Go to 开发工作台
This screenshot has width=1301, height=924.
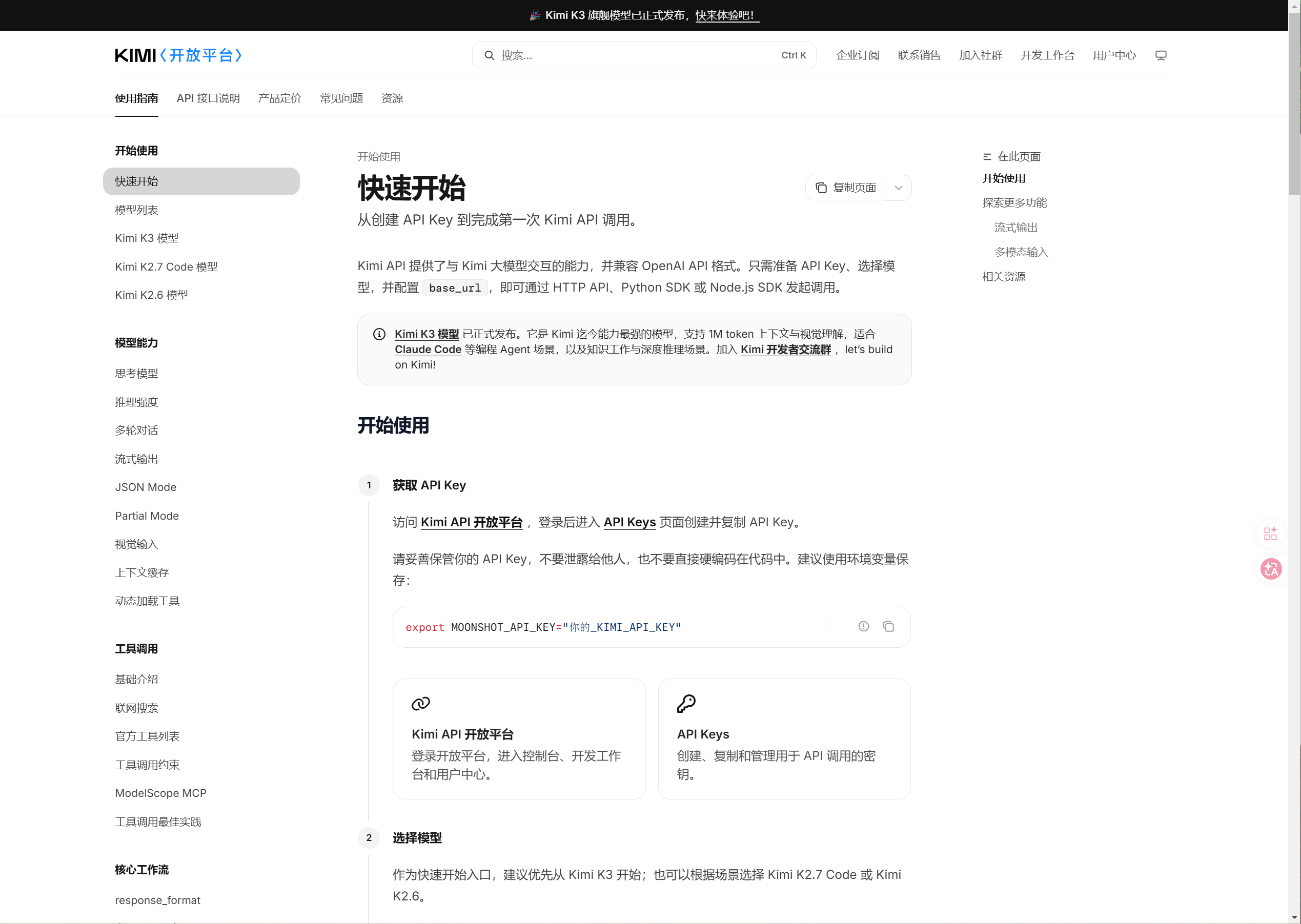(1047, 55)
